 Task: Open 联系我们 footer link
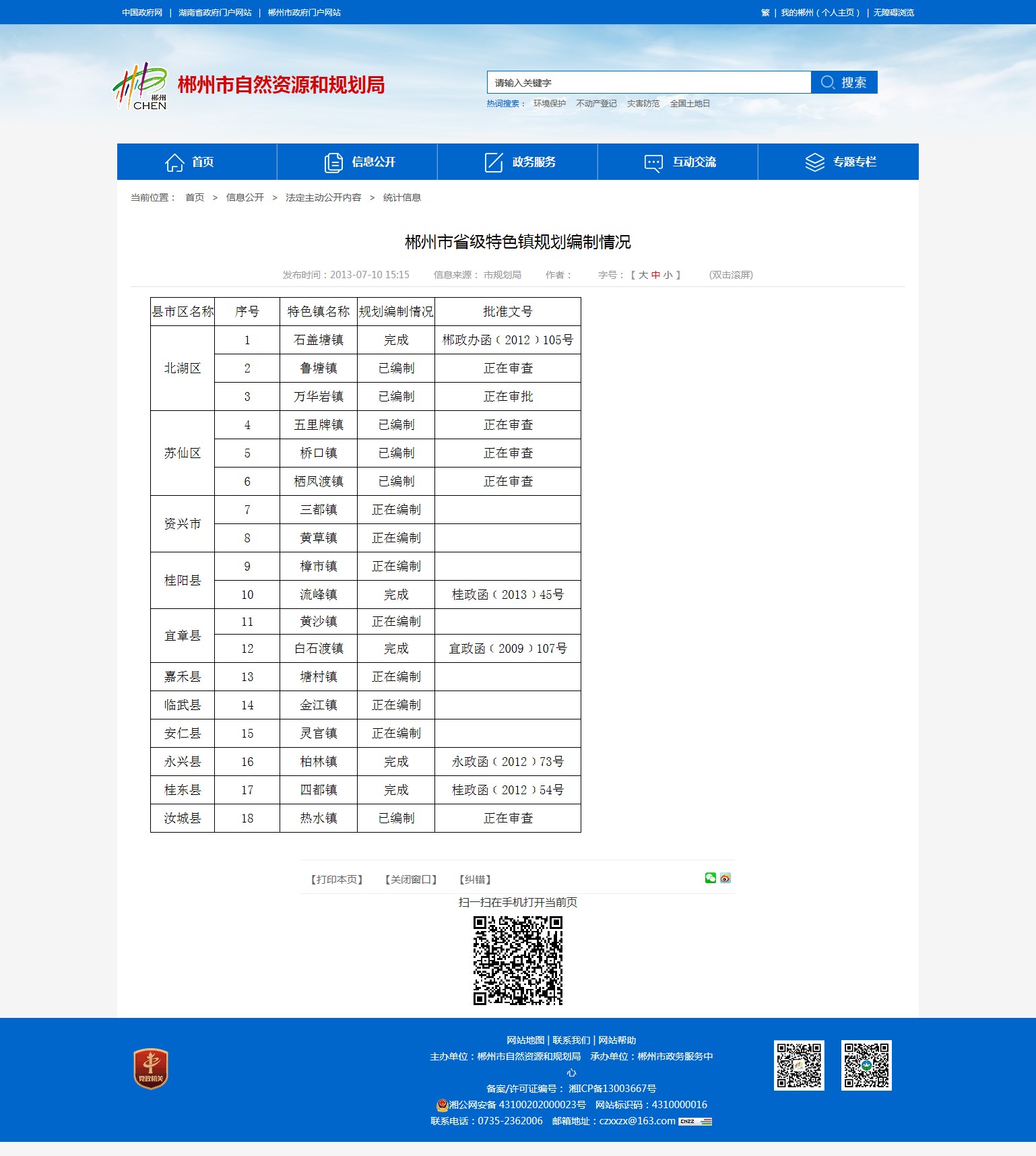coord(571,1040)
